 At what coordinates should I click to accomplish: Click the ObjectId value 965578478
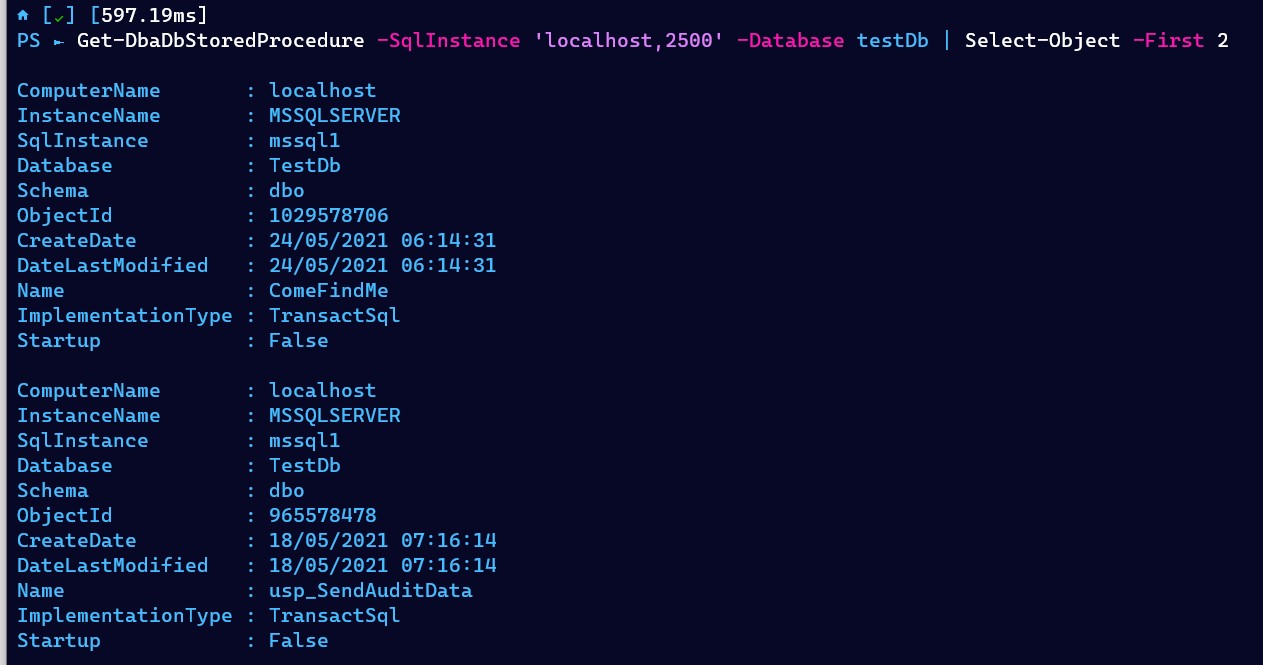[x=323, y=516]
